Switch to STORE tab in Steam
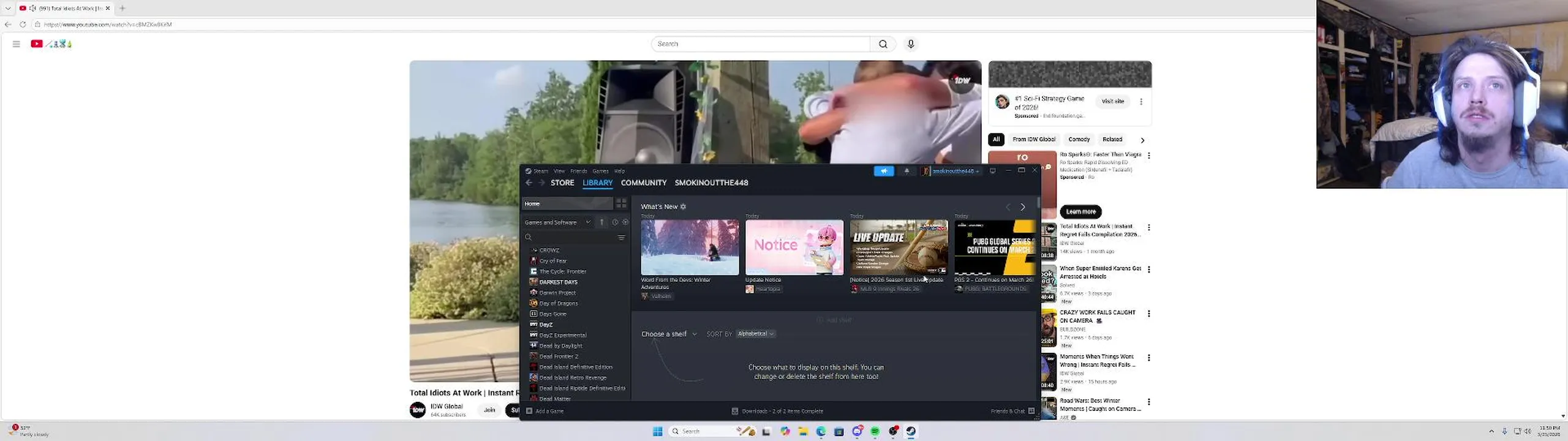 [x=562, y=183]
